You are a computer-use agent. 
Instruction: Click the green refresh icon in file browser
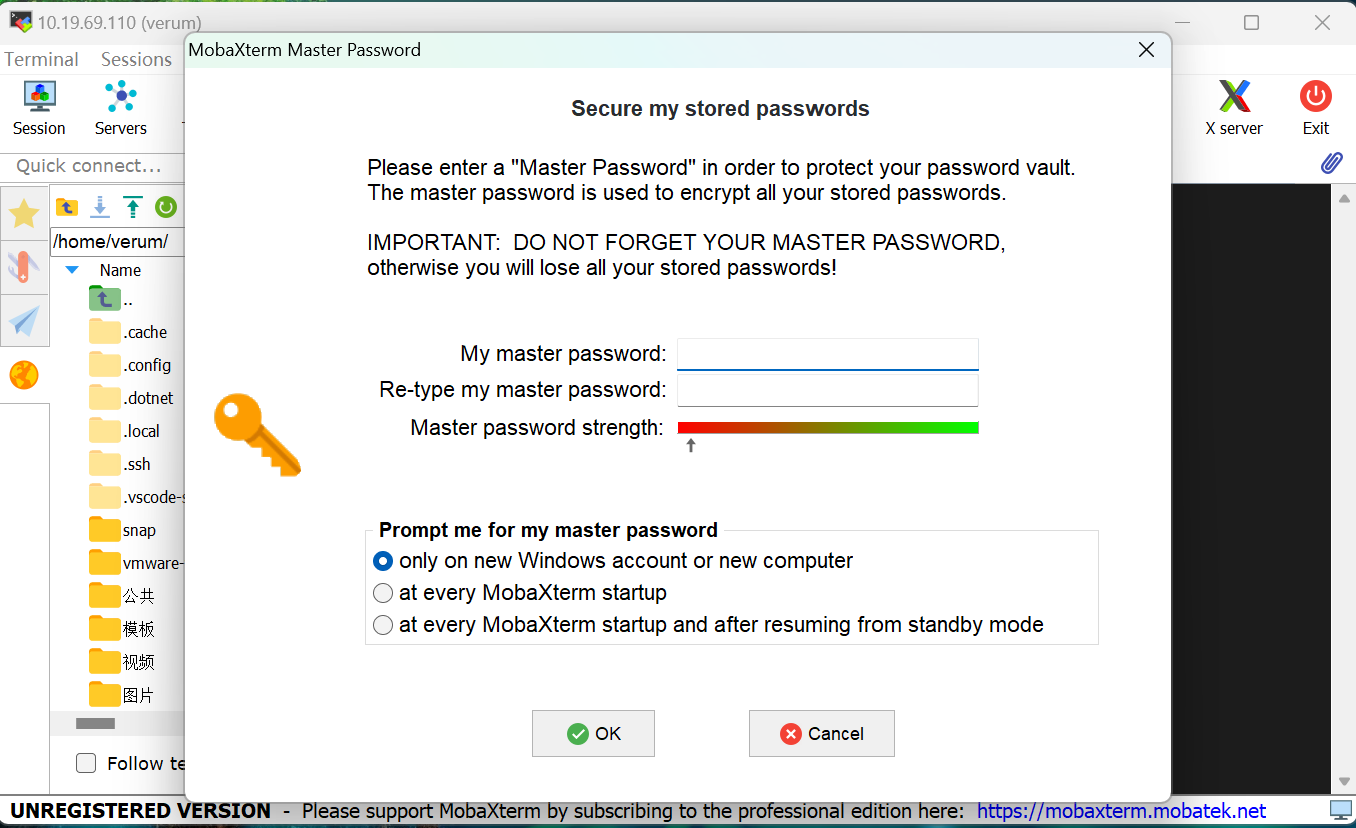pyautogui.click(x=166, y=207)
